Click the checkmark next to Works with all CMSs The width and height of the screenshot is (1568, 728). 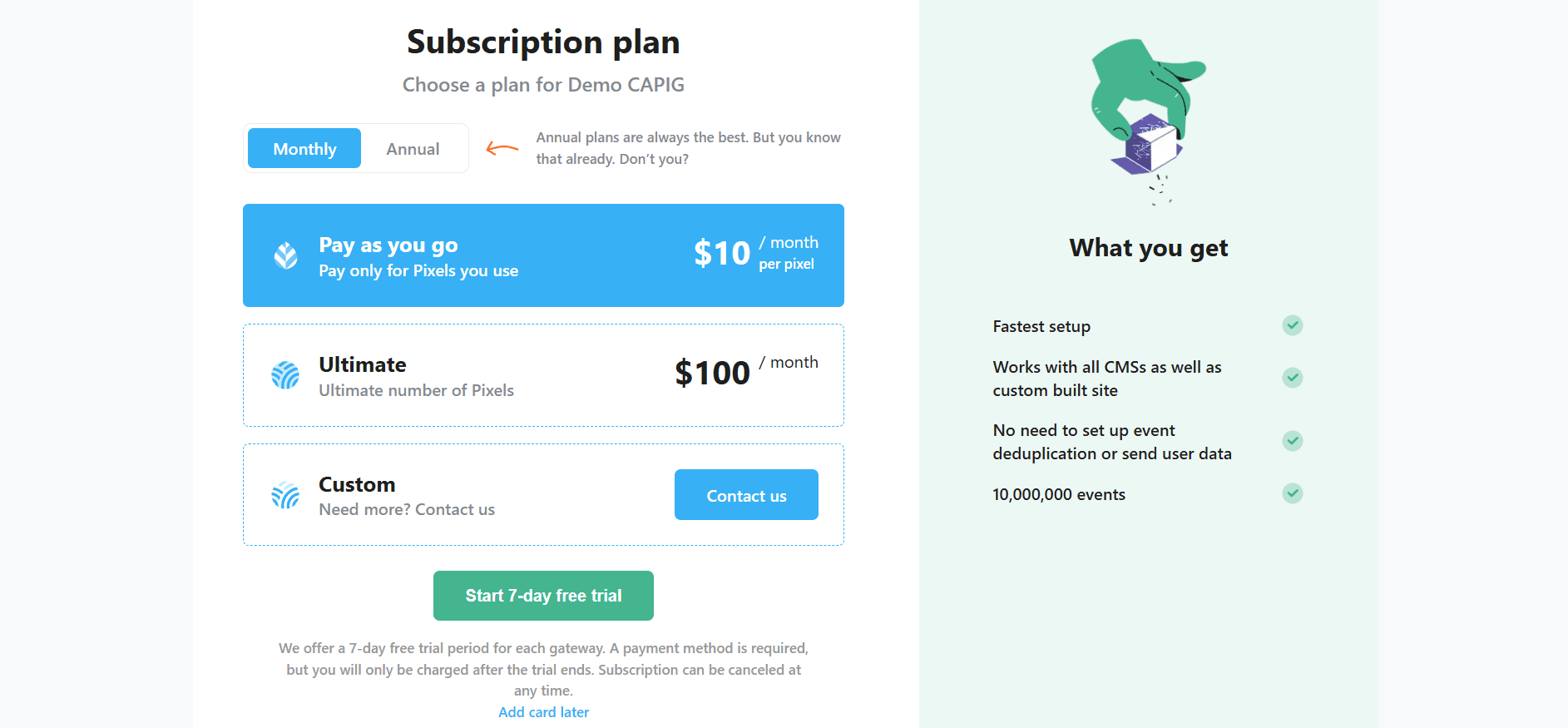coord(1292,378)
